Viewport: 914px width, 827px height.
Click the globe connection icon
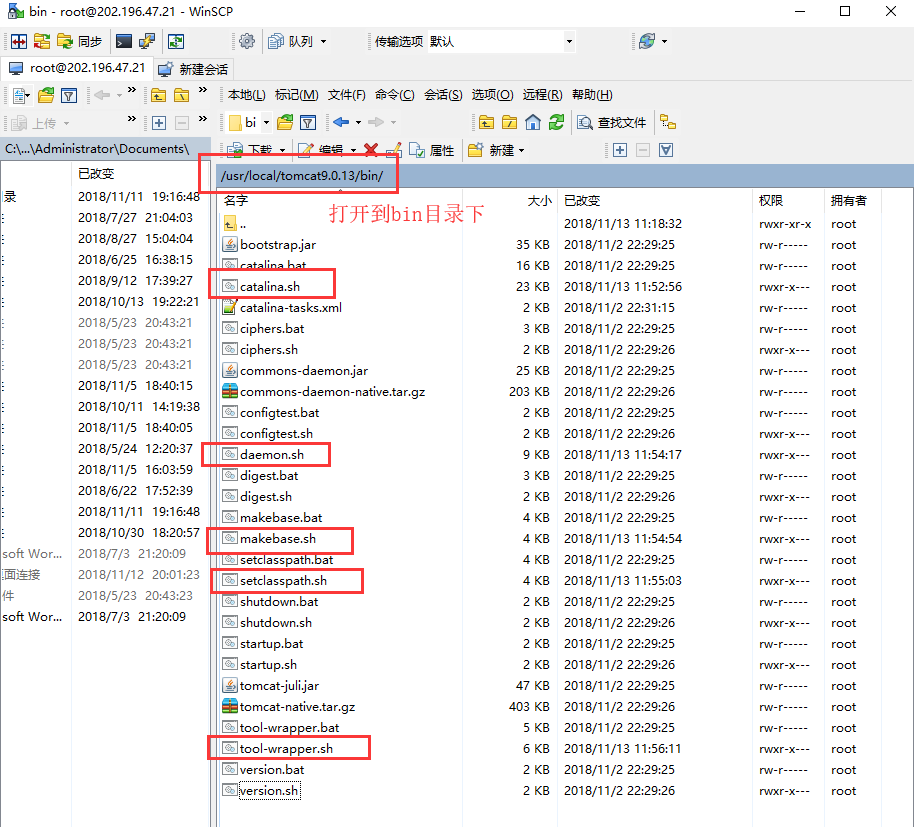point(647,41)
